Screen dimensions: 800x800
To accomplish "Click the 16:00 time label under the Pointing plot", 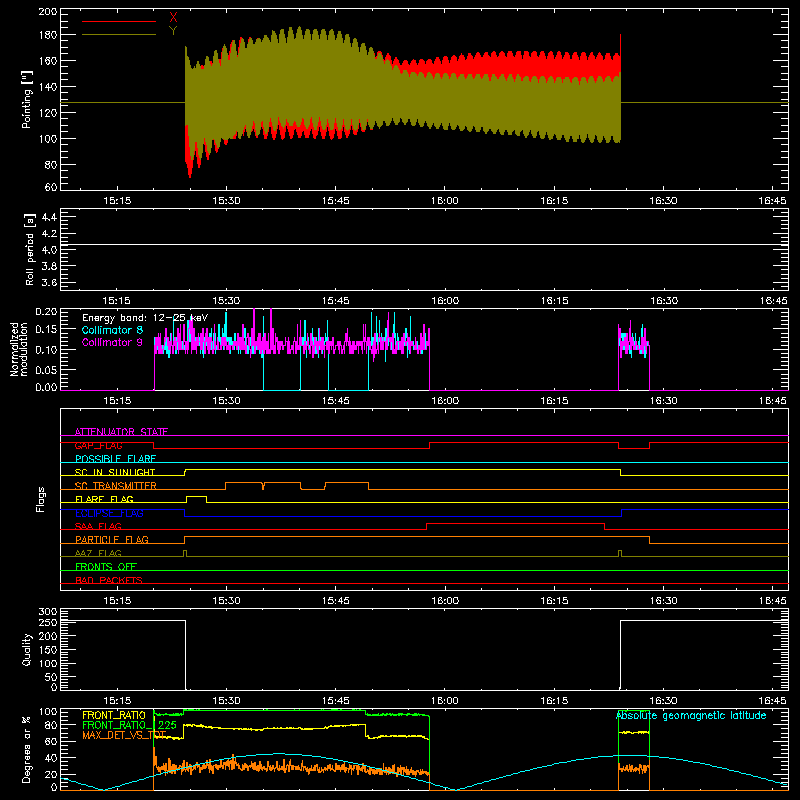I will pyautogui.click(x=445, y=201).
